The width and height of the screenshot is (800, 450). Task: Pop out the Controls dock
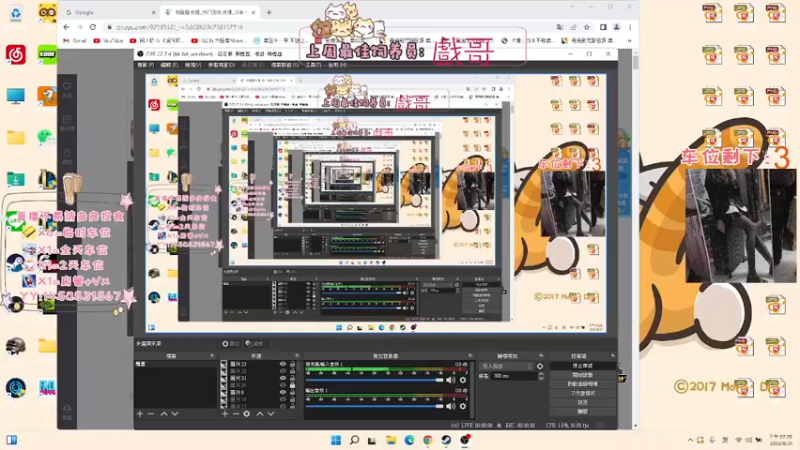tap(613, 356)
